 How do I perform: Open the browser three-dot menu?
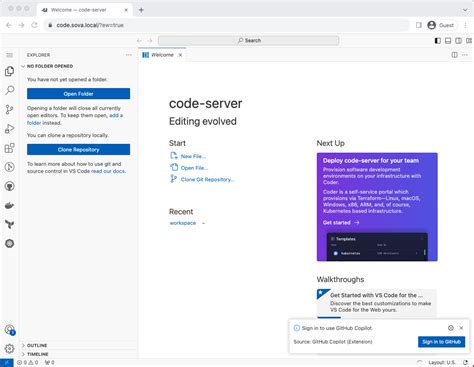[466, 25]
